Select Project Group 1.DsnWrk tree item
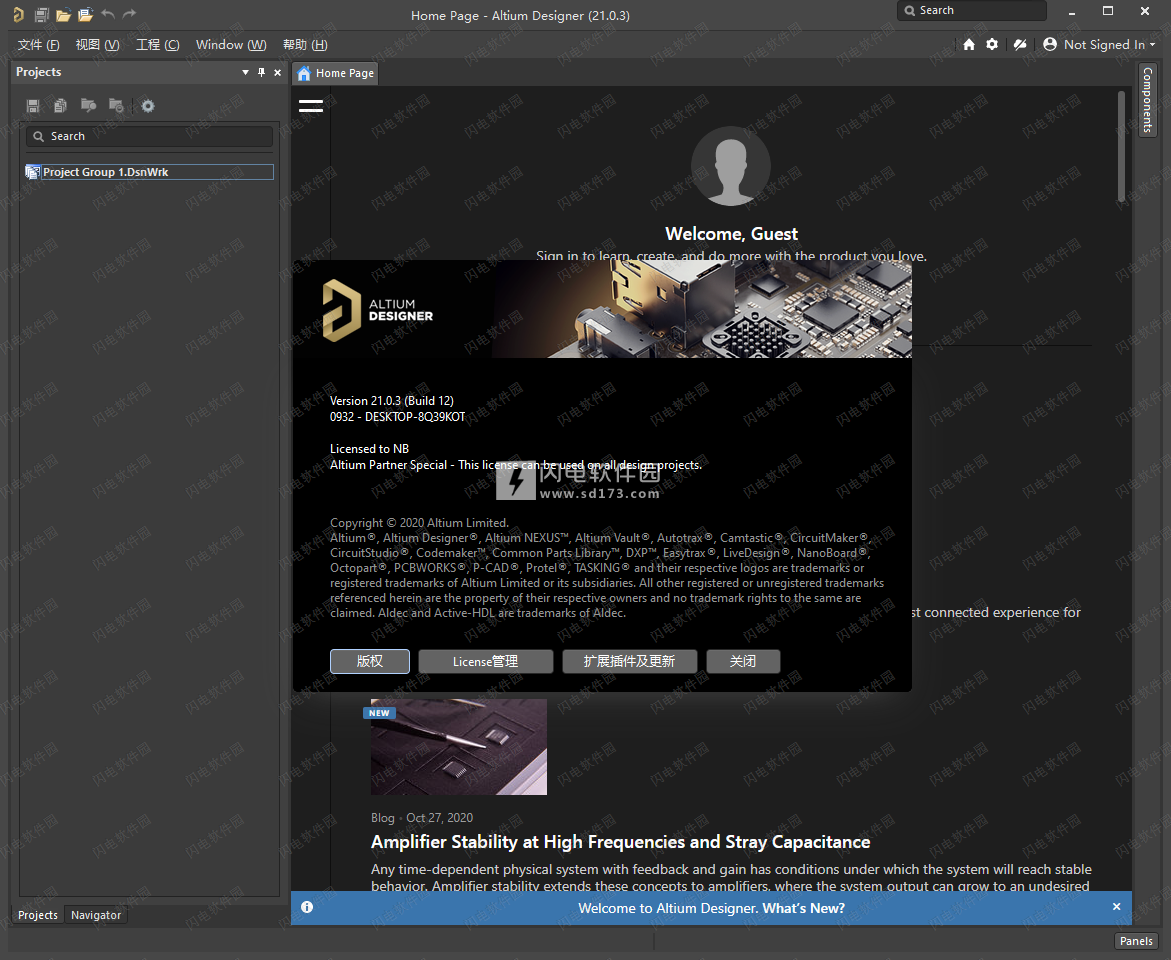The image size is (1171, 960). [x=149, y=172]
